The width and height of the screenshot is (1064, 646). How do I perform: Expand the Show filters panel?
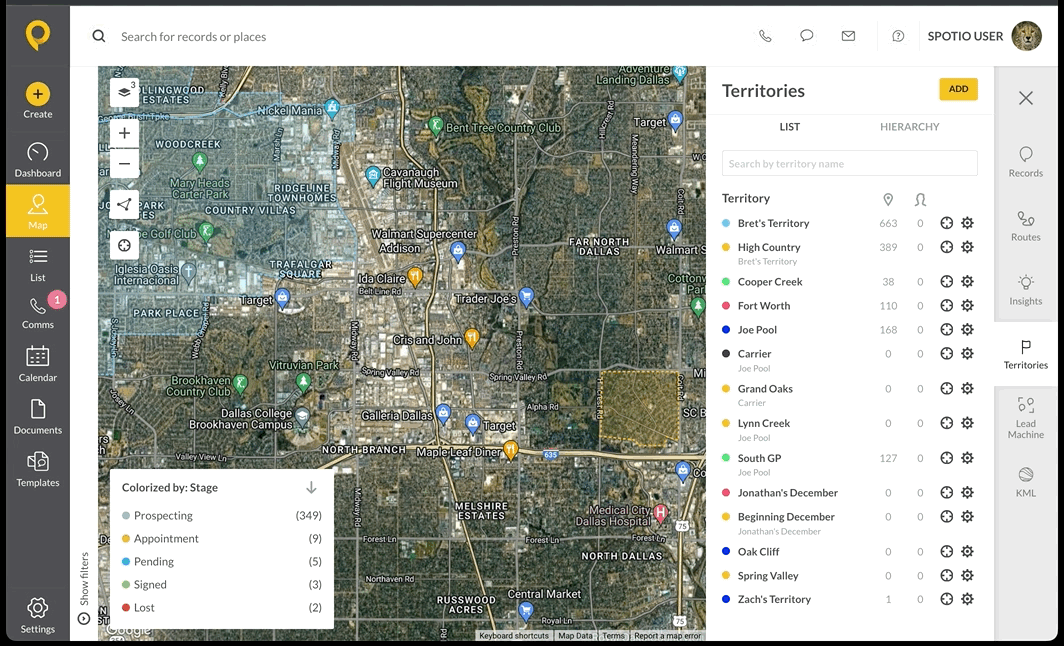pyautogui.click(x=84, y=588)
